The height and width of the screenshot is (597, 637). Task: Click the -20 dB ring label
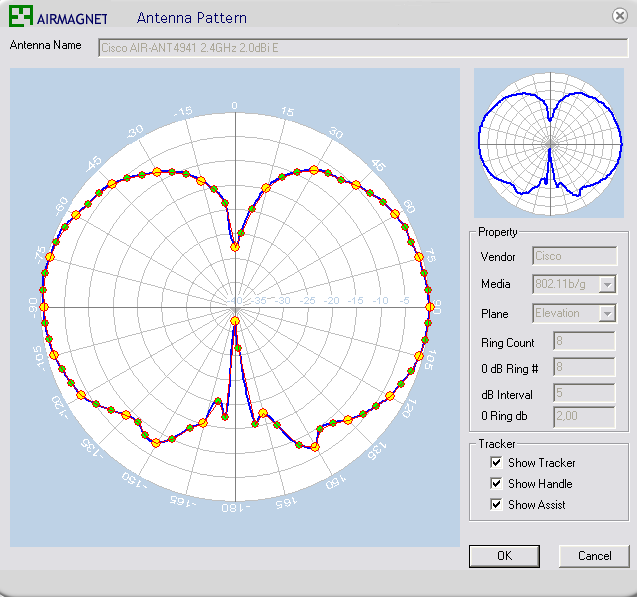[x=332, y=301]
